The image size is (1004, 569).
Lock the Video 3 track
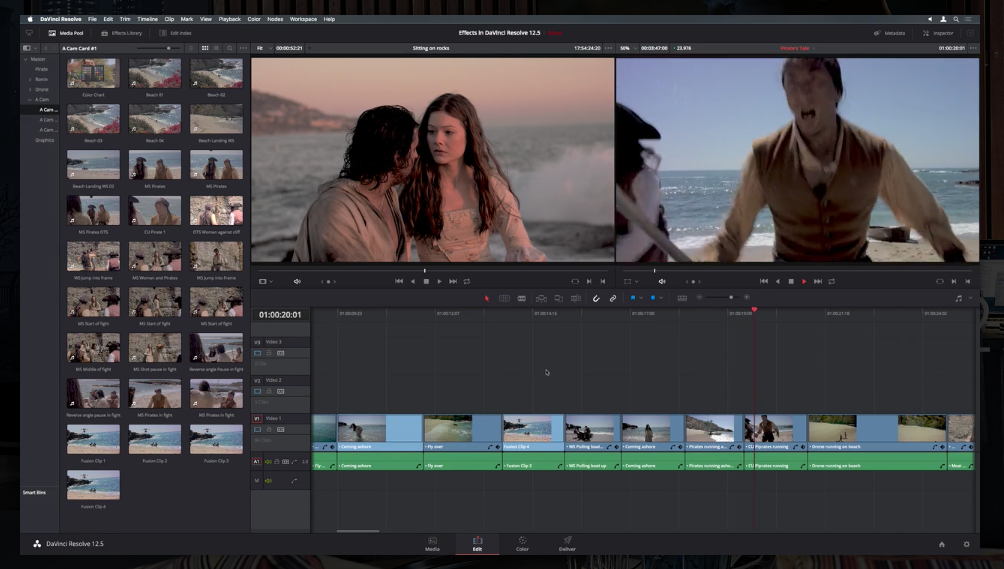coord(268,353)
